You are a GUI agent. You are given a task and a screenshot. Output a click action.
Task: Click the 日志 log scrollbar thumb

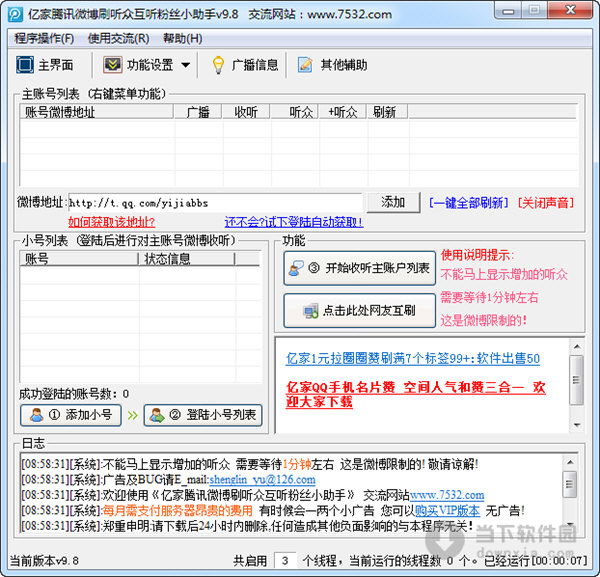point(570,484)
